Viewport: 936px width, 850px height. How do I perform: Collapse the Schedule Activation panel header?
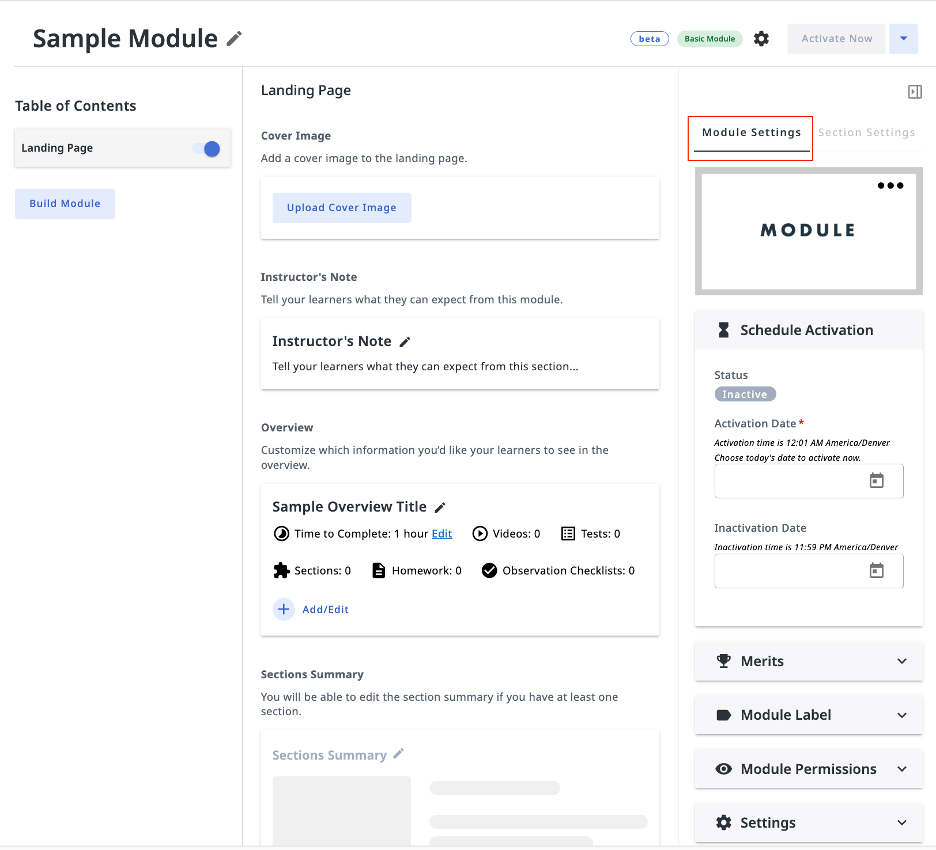(x=809, y=330)
